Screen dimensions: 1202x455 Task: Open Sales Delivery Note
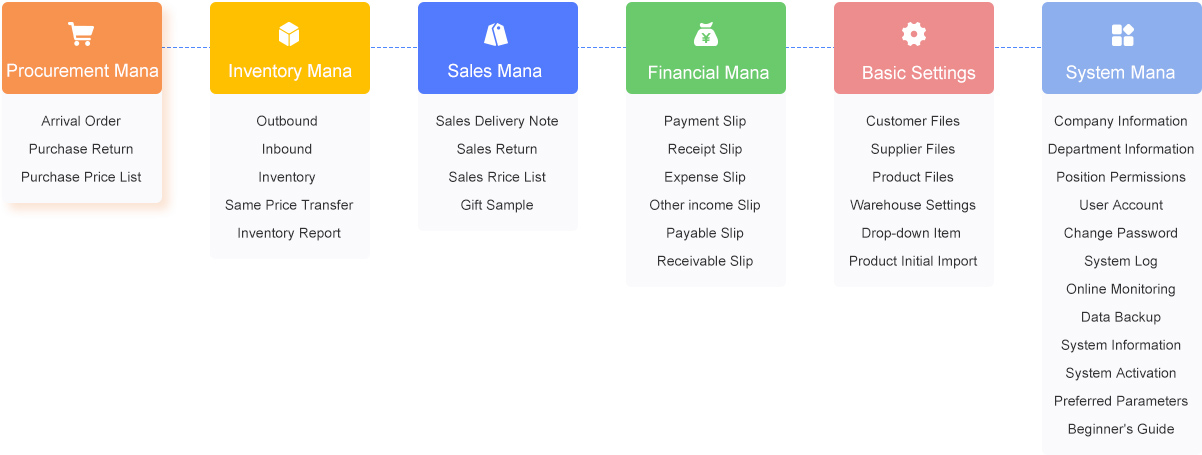tap(497, 121)
